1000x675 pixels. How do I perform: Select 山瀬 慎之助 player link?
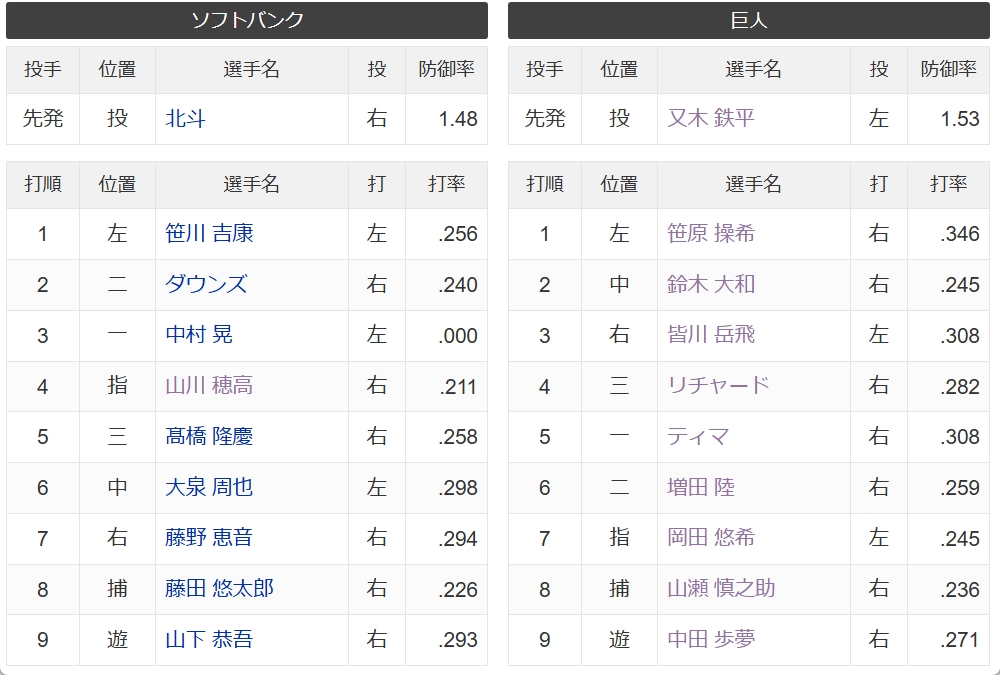(x=721, y=589)
